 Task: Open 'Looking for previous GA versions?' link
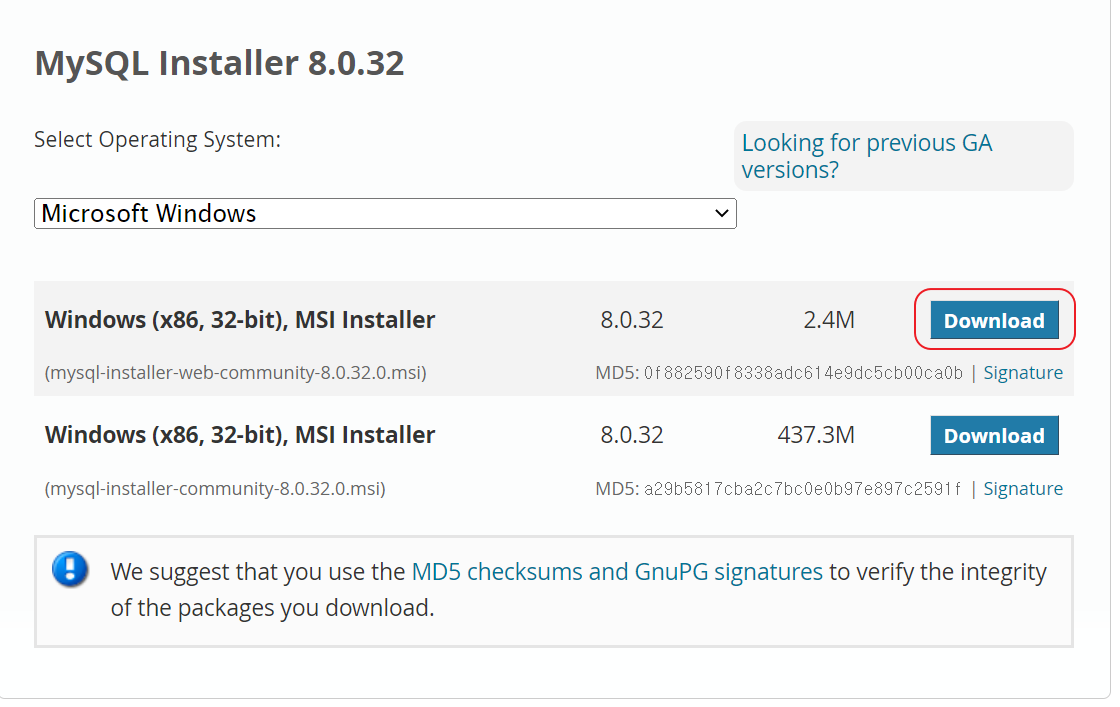pyautogui.click(x=866, y=156)
